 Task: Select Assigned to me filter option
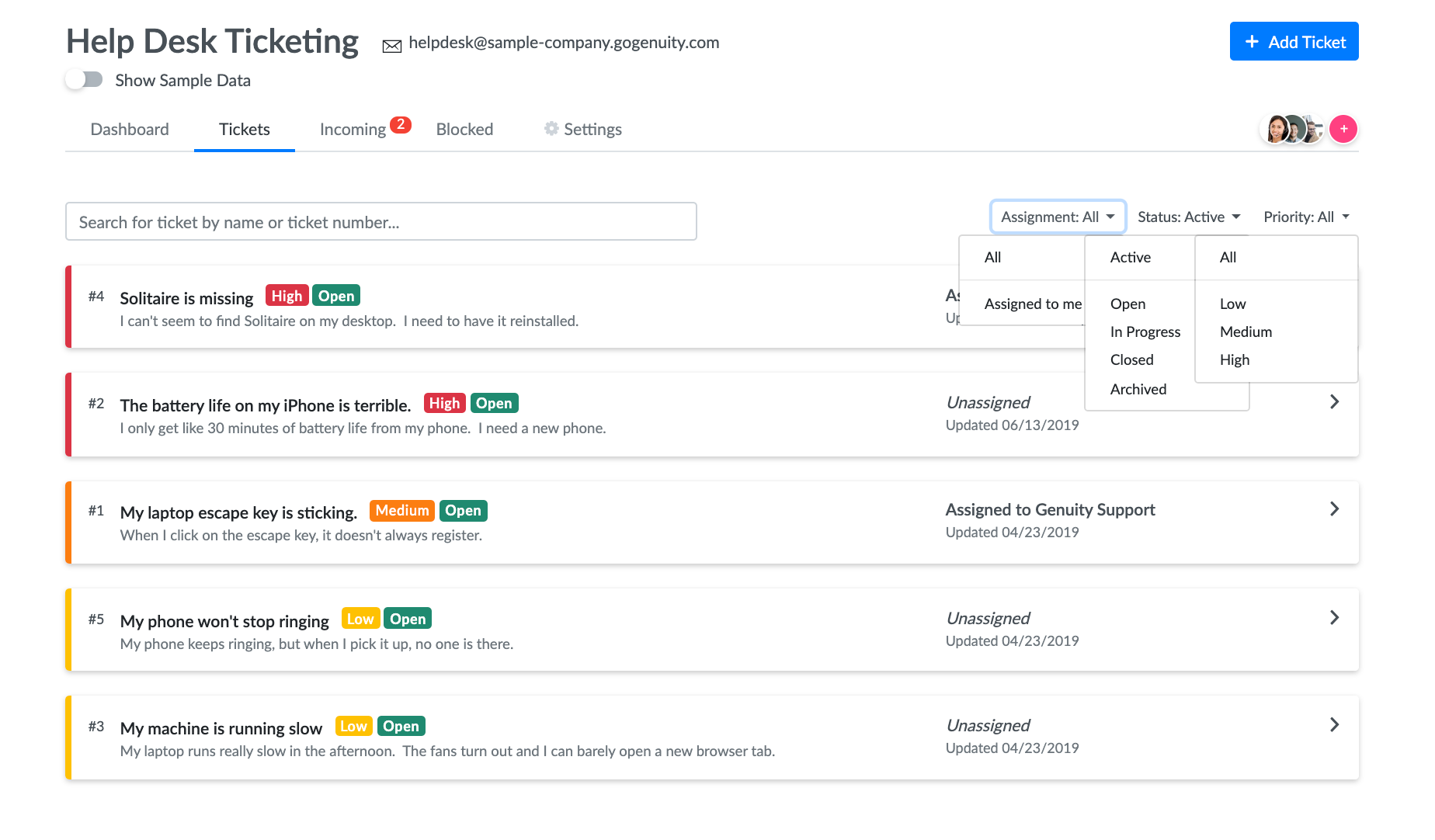point(1033,304)
